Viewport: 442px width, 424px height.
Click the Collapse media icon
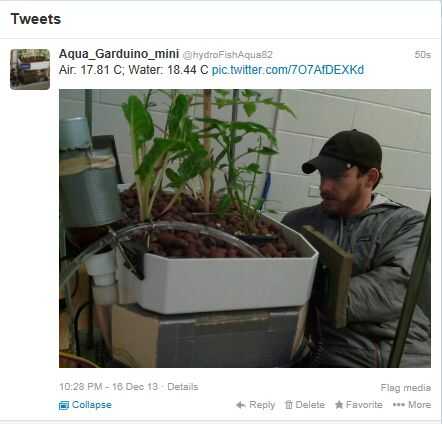pyautogui.click(x=64, y=405)
